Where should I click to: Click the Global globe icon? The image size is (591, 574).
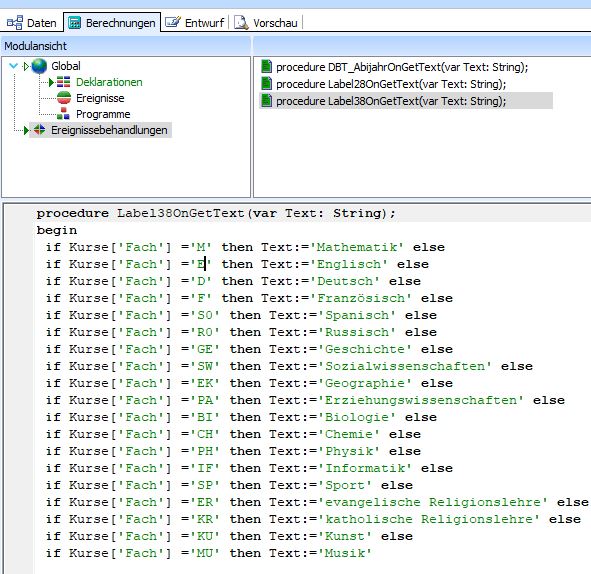[39, 66]
